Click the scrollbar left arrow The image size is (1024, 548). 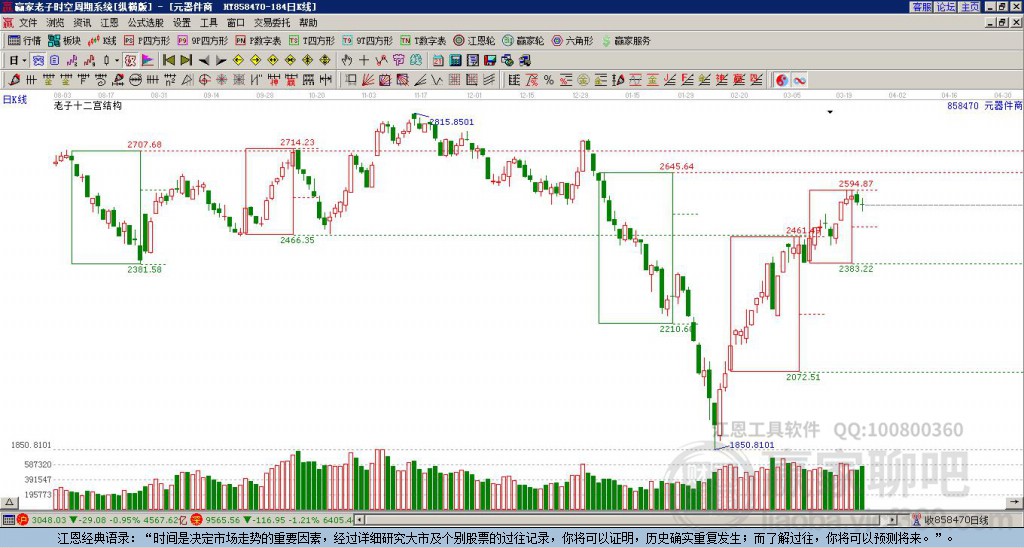pos(359,520)
